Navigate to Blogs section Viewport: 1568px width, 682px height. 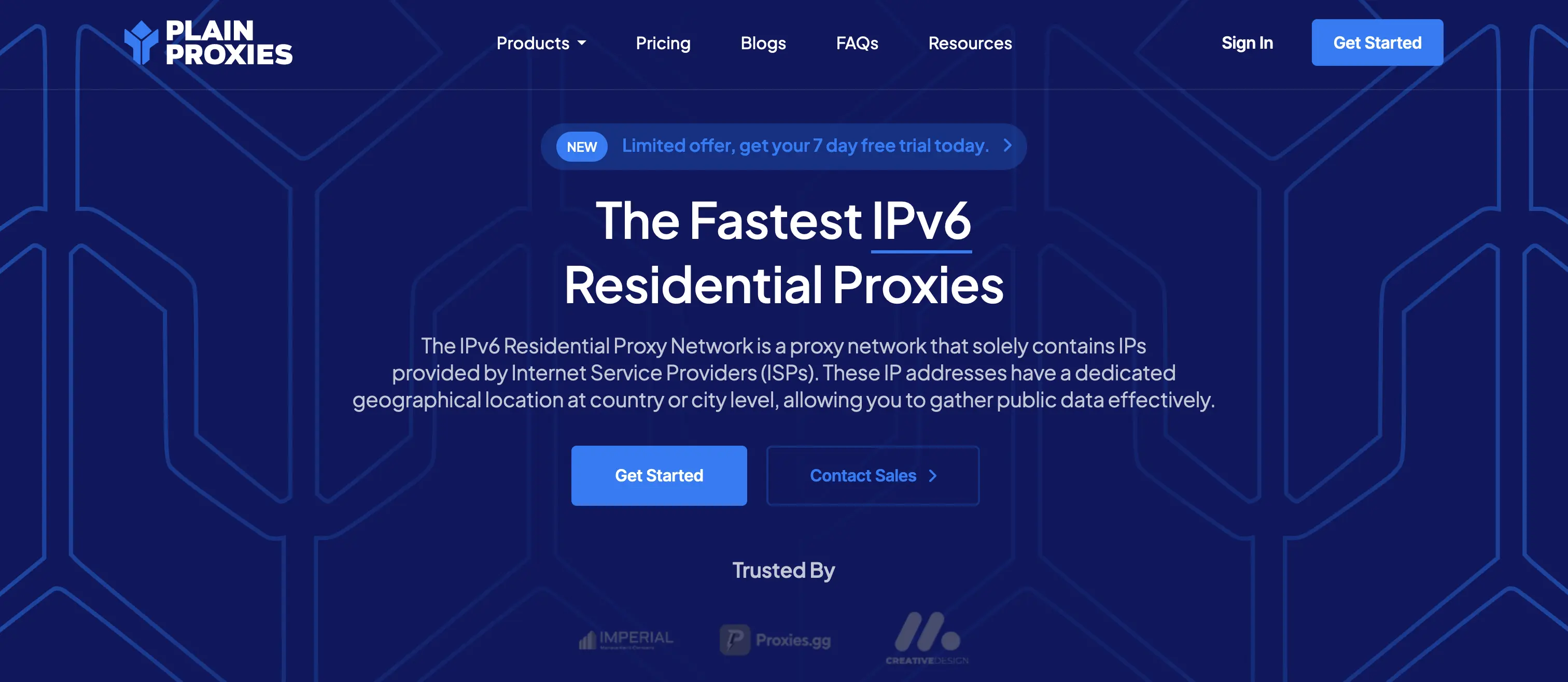pos(763,42)
